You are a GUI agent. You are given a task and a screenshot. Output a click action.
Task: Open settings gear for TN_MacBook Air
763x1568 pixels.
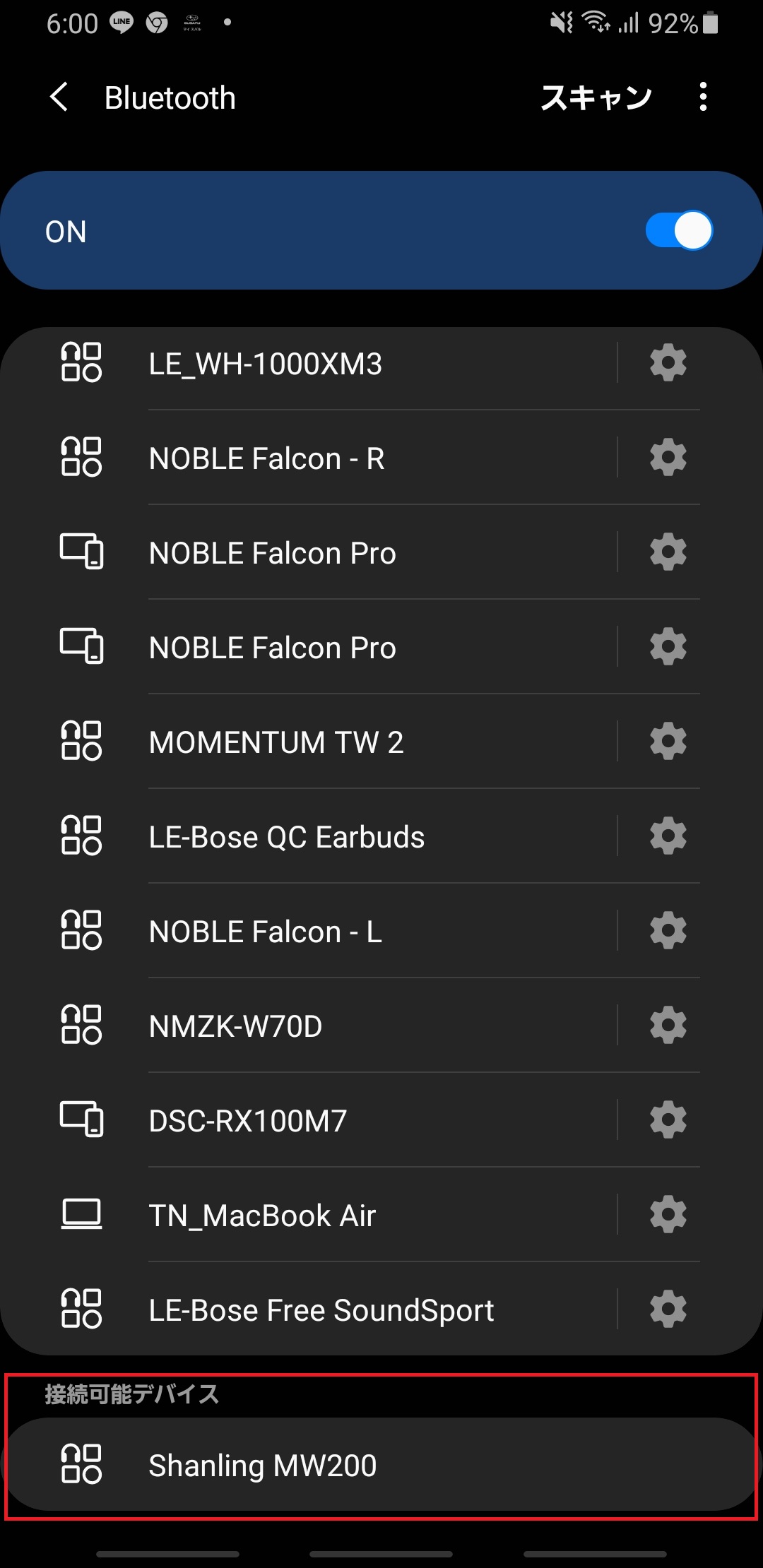point(668,1215)
